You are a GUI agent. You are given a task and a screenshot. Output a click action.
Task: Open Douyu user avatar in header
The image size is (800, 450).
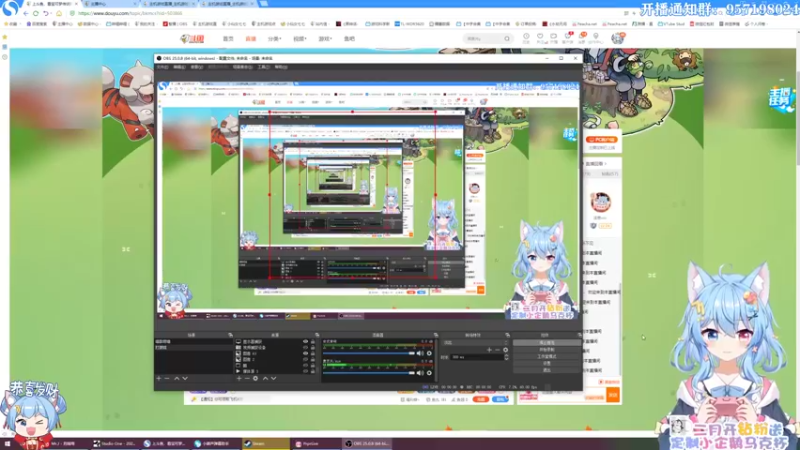coord(618,38)
